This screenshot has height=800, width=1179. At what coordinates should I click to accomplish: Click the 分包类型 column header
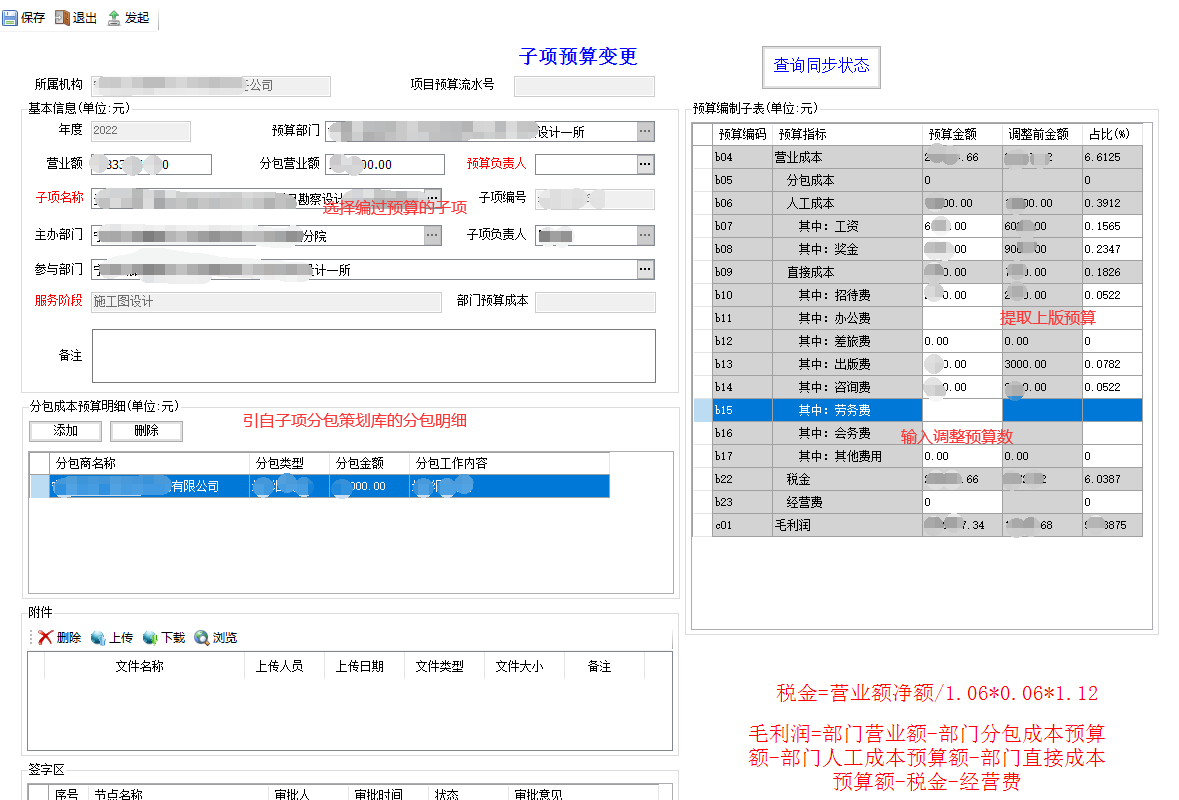289,463
